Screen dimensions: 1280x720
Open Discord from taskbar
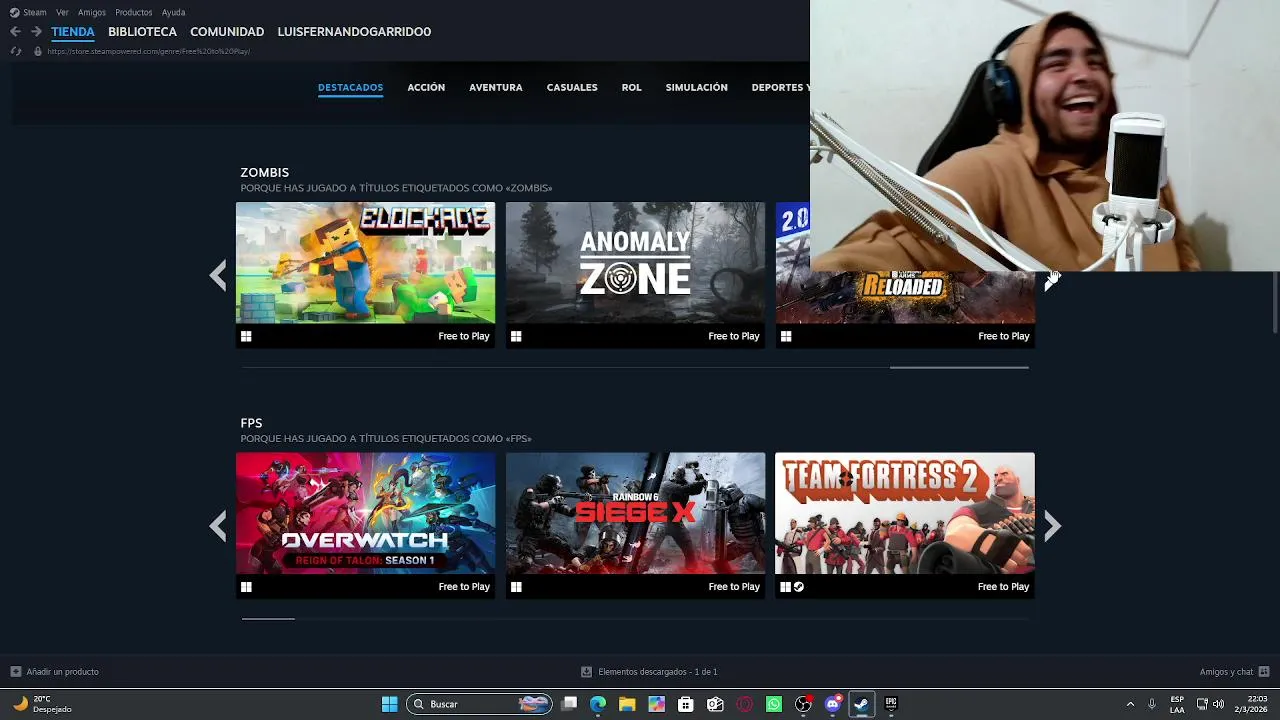click(832, 704)
